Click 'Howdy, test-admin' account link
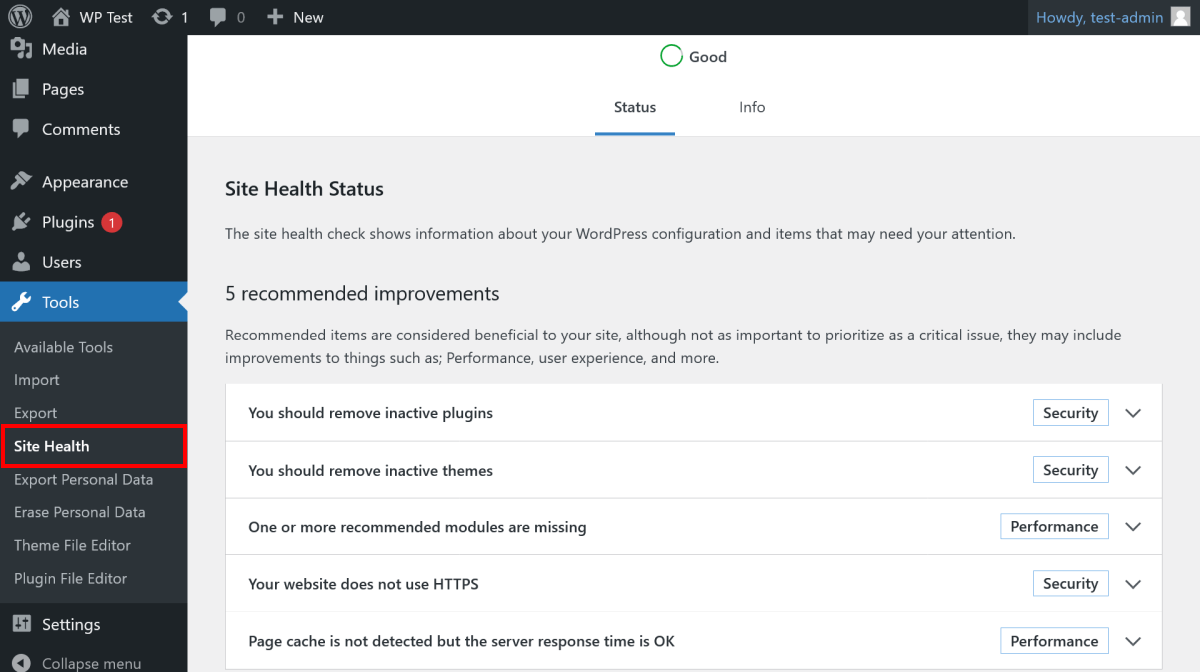 pos(1099,17)
